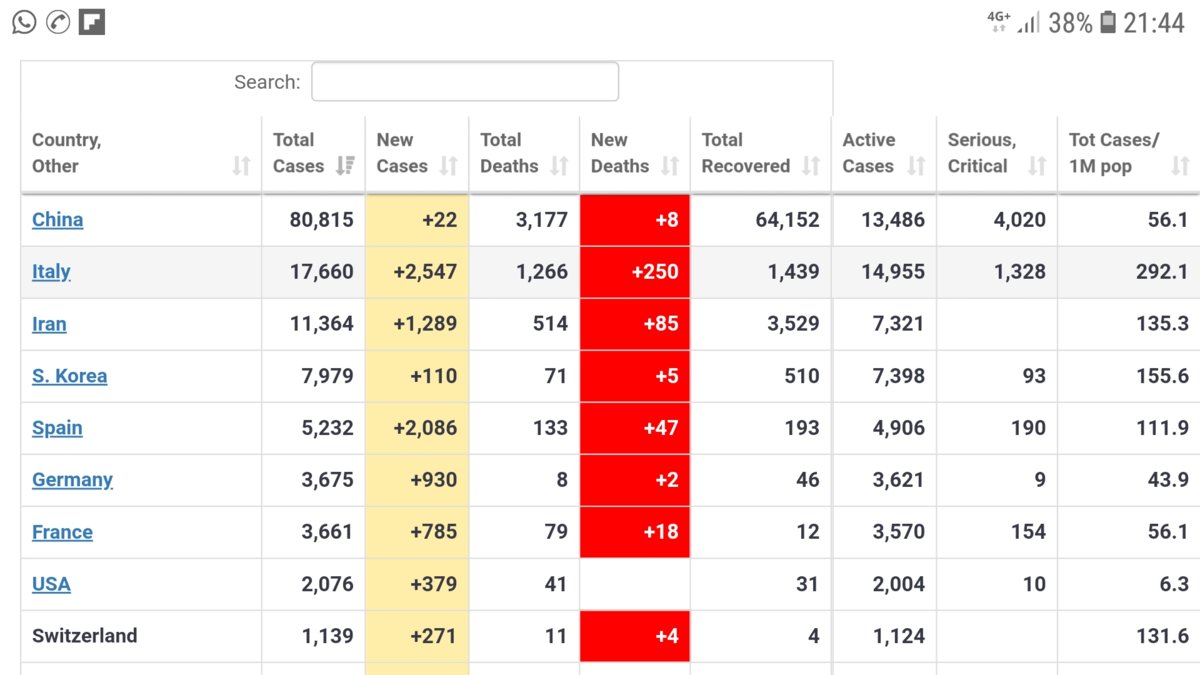Click the Total Recovered sort arrows
The height and width of the screenshot is (675, 1200).
coord(811,166)
